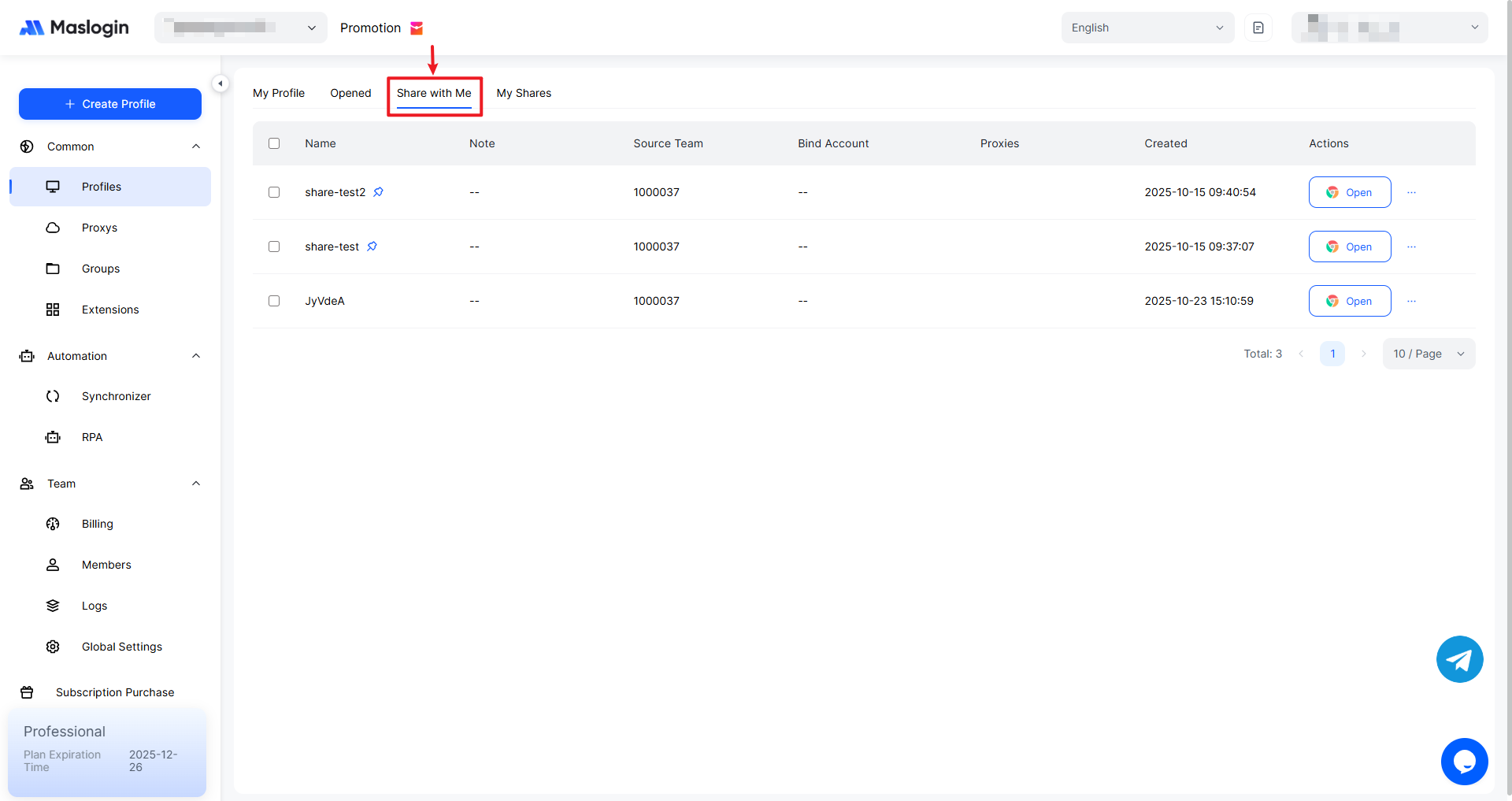Go to next page arrow in pagination
Screen dimensions: 1512x801
click(x=1364, y=354)
